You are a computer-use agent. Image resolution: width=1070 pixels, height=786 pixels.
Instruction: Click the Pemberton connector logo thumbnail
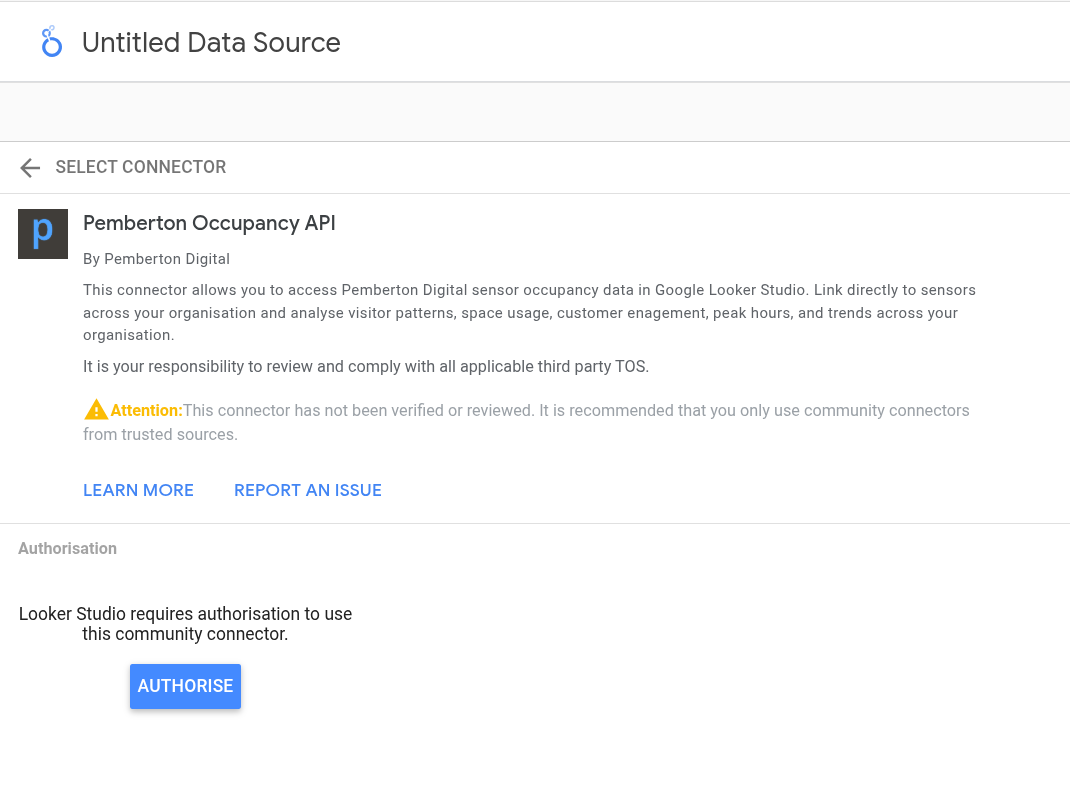[x=43, y=234]
